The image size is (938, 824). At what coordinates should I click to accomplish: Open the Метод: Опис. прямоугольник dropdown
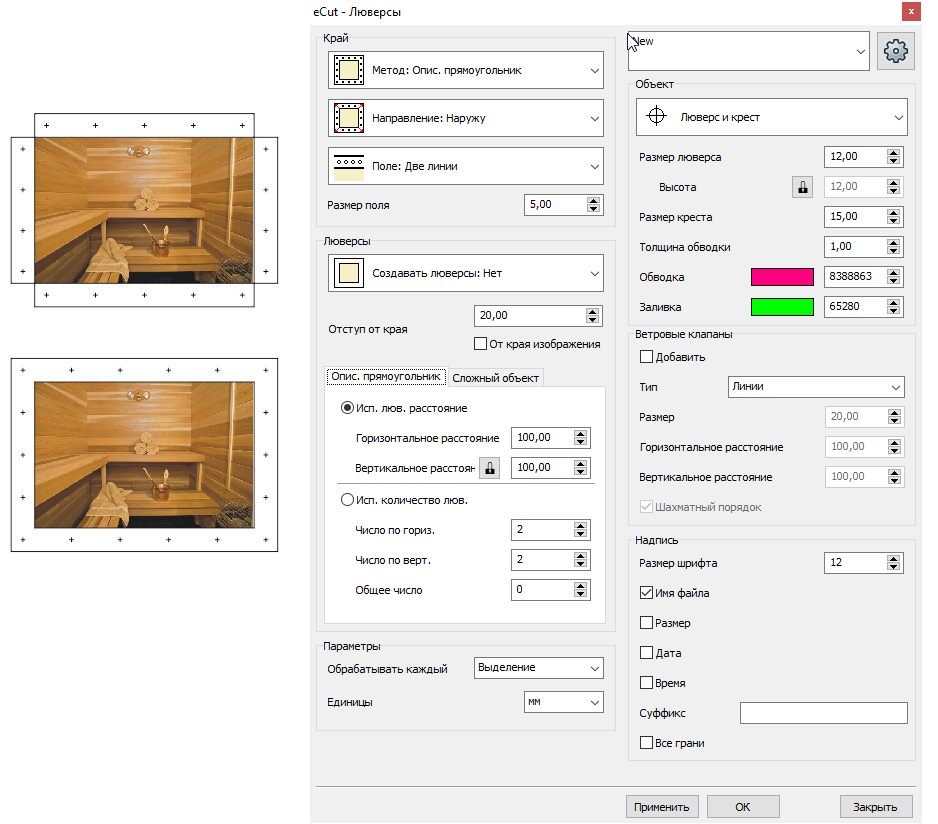pos(465,70)
